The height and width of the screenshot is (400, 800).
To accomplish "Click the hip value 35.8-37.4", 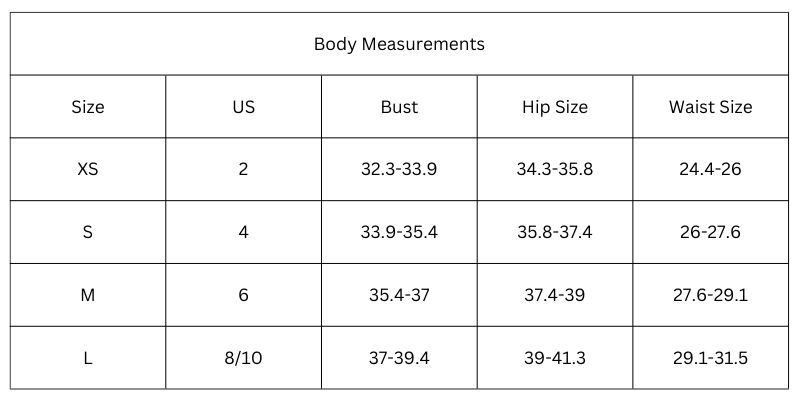I will (x=555, y=232).
